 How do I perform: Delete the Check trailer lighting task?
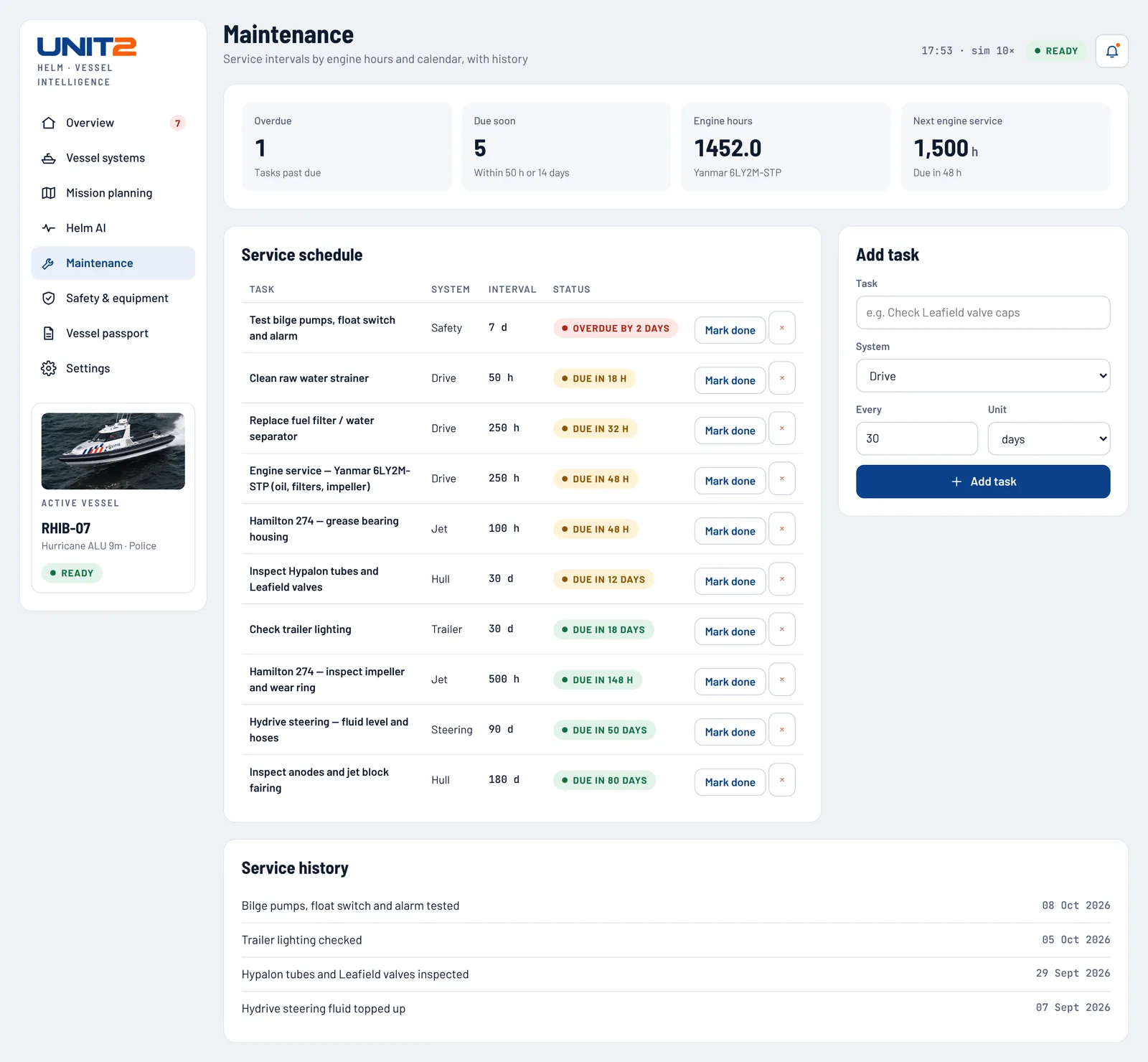pyautogui.click(x=781, y=629)
